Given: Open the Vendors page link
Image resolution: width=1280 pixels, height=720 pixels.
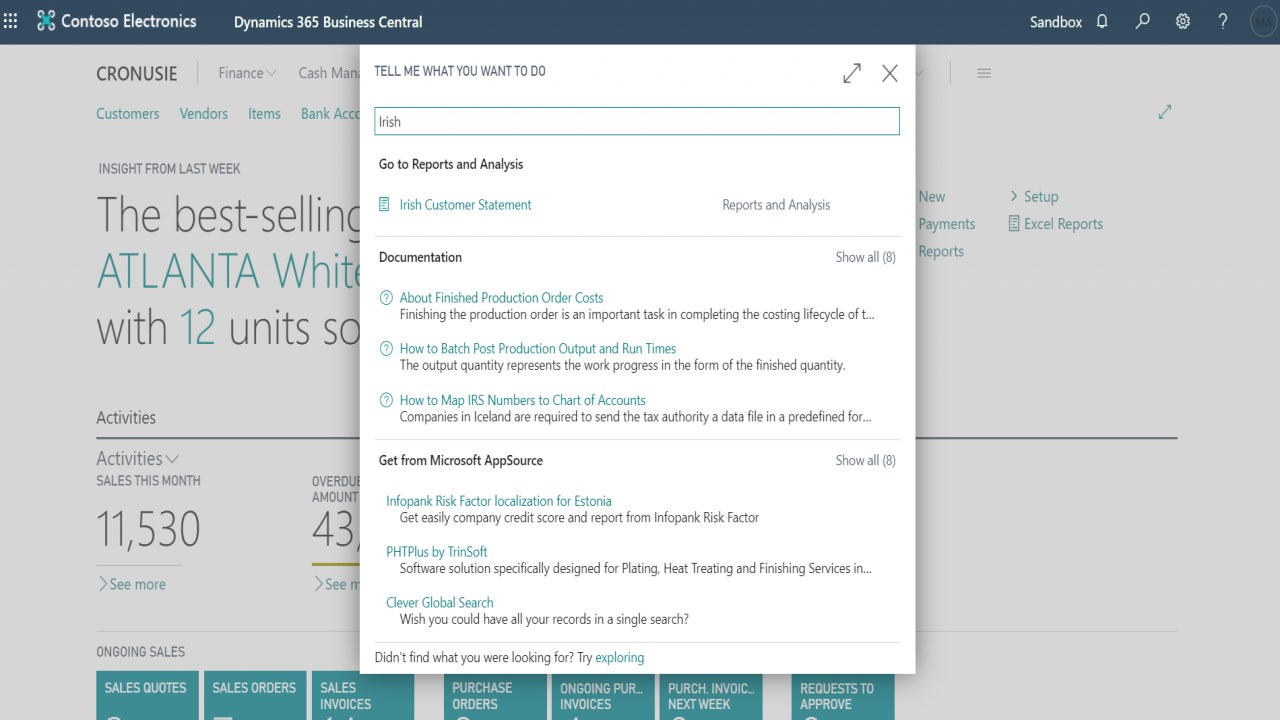Looking at the screenshot, I should (x=204, y=113).
